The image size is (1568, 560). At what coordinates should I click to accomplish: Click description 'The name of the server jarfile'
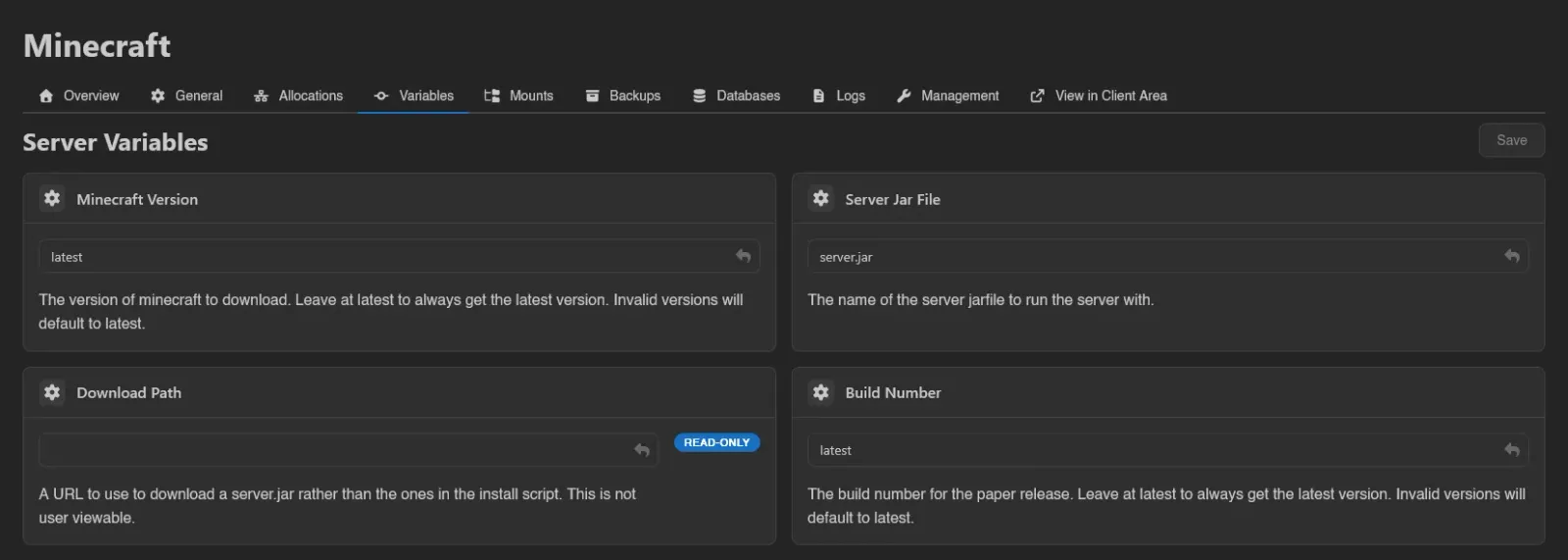click(x=980, y=300)
